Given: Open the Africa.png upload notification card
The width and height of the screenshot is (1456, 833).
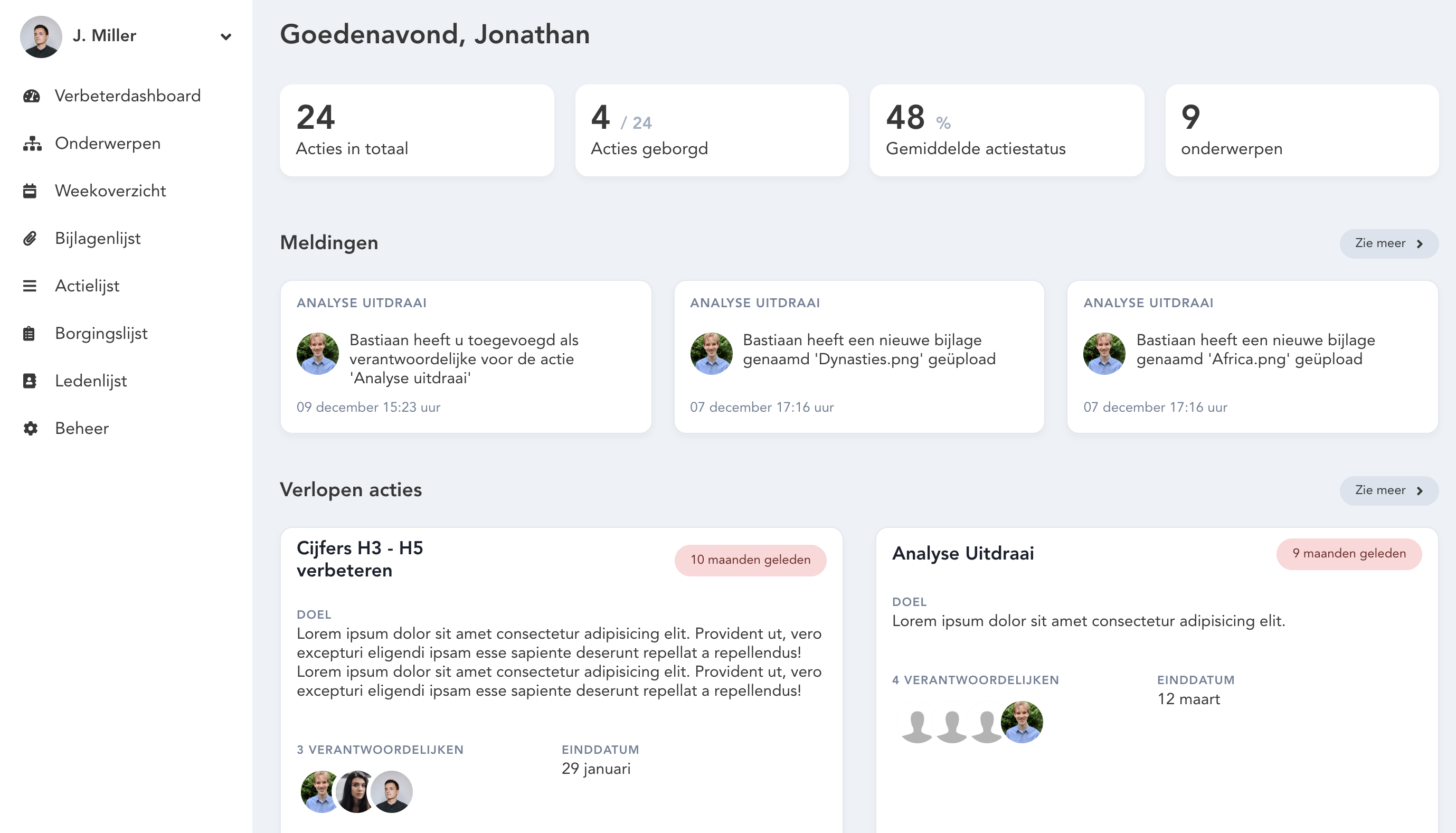Looking at the screenshot, I should pyautogui.click(x=1252, y=356).
